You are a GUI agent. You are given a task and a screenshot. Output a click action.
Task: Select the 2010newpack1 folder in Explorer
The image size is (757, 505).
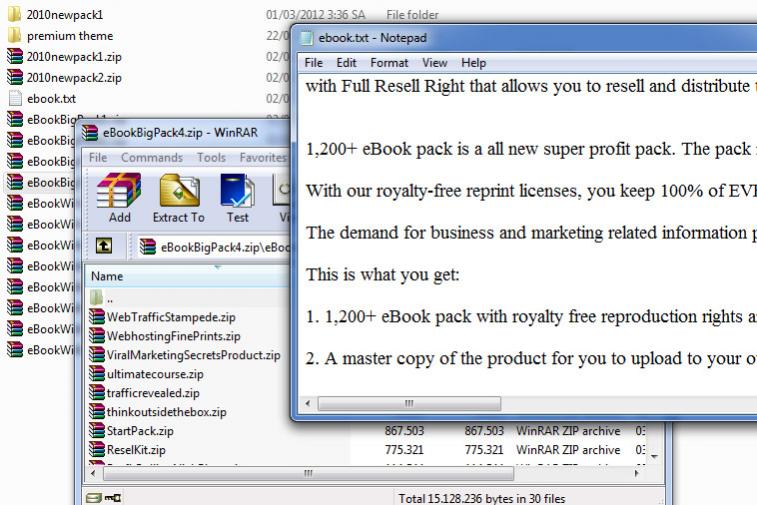[56, 14]
